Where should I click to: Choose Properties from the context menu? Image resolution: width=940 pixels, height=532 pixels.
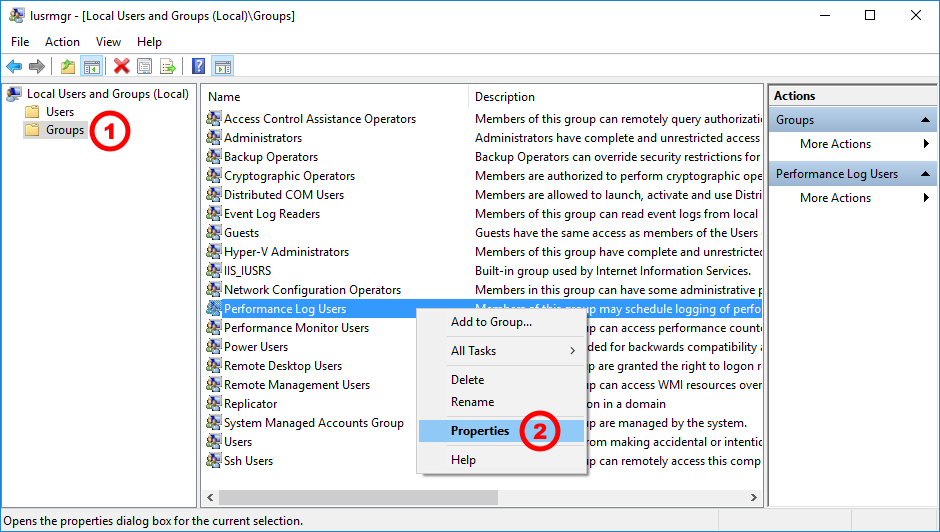480,431
